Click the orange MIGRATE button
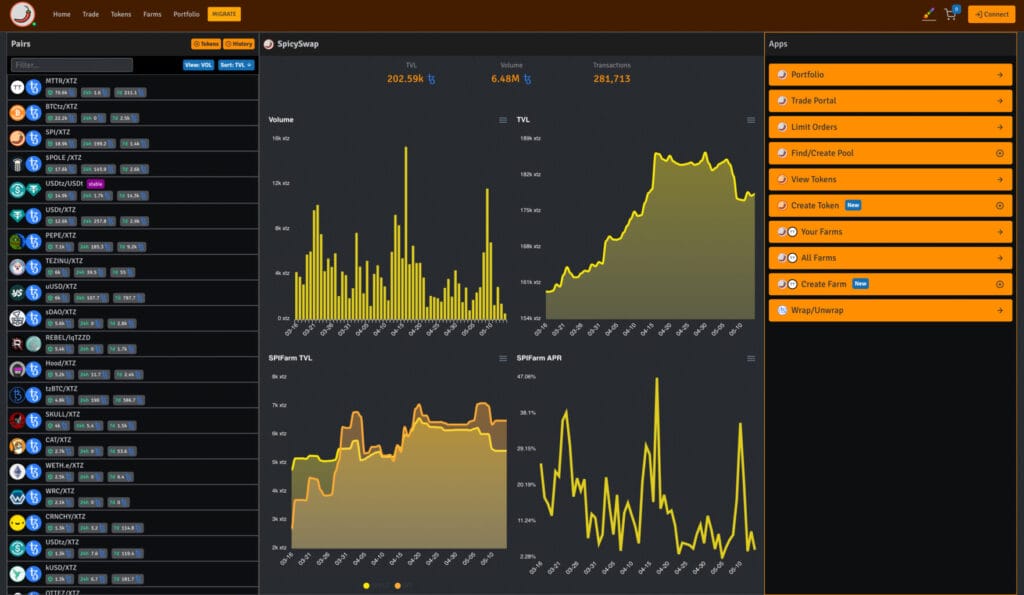The width and height of the screenshot is (1024, 595). (224, 14)
